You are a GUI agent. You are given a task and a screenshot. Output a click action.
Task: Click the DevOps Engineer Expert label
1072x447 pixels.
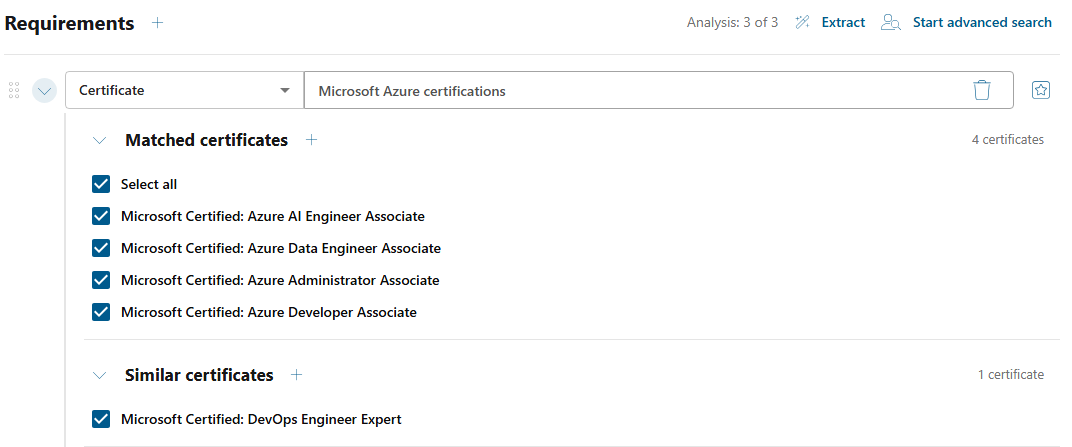(261, 419)
